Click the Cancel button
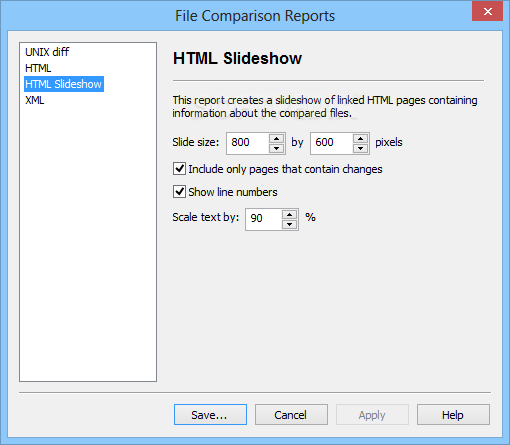The image size is (510, 445). pos(291,415)
